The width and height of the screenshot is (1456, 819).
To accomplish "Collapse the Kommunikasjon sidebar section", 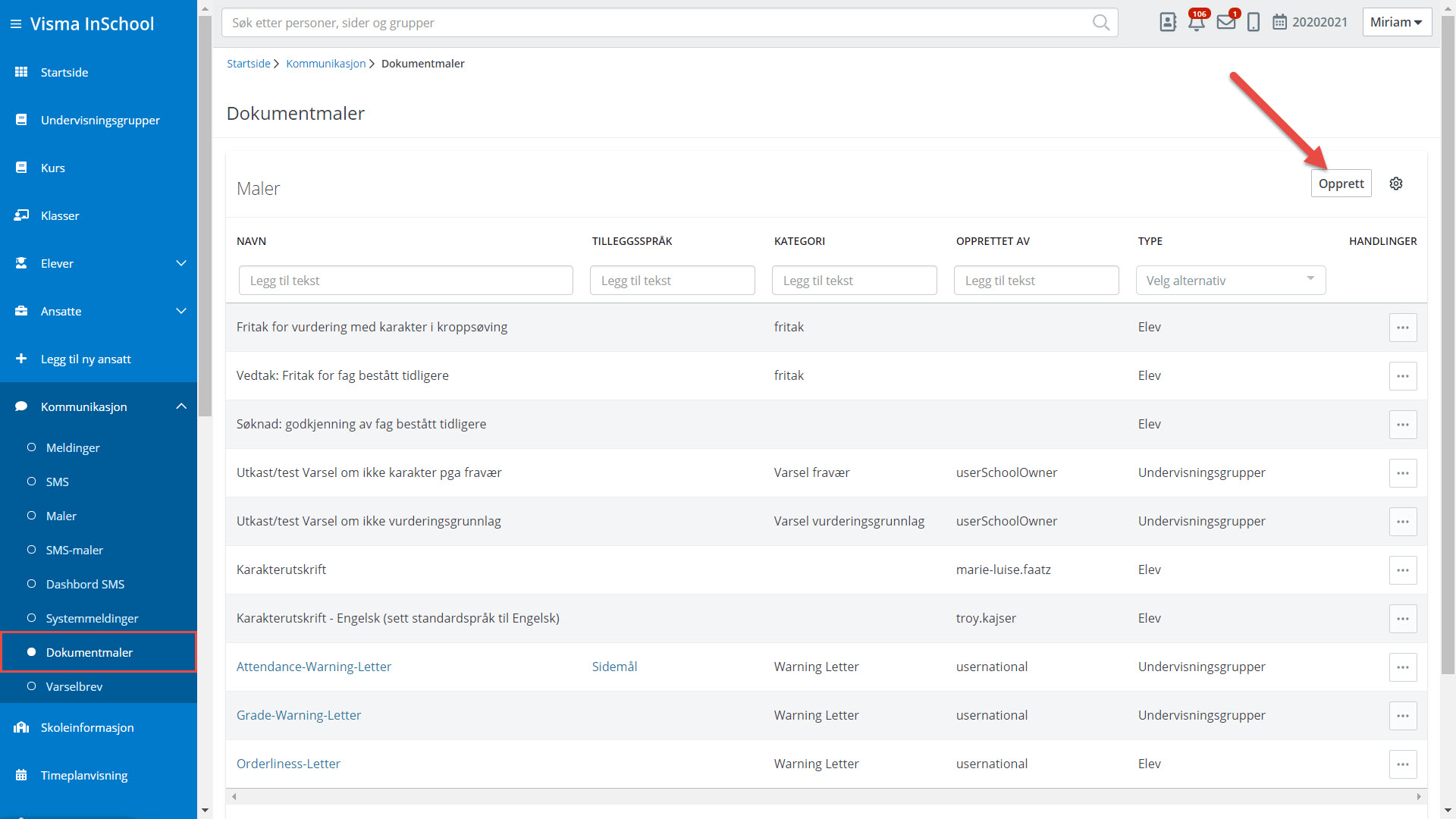I will [x=181, y=406].
